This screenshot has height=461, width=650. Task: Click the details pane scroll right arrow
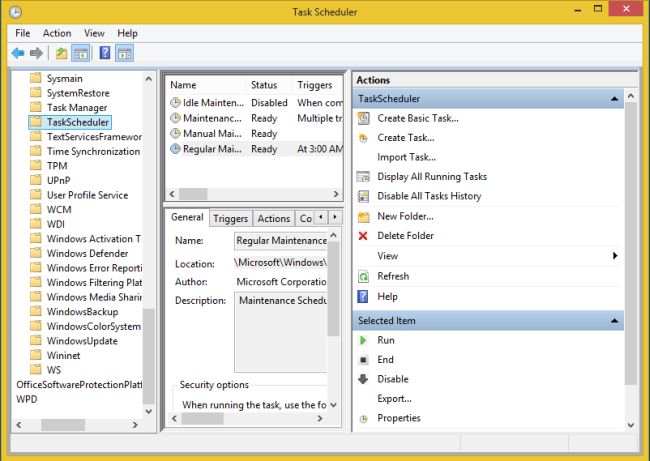320,419
